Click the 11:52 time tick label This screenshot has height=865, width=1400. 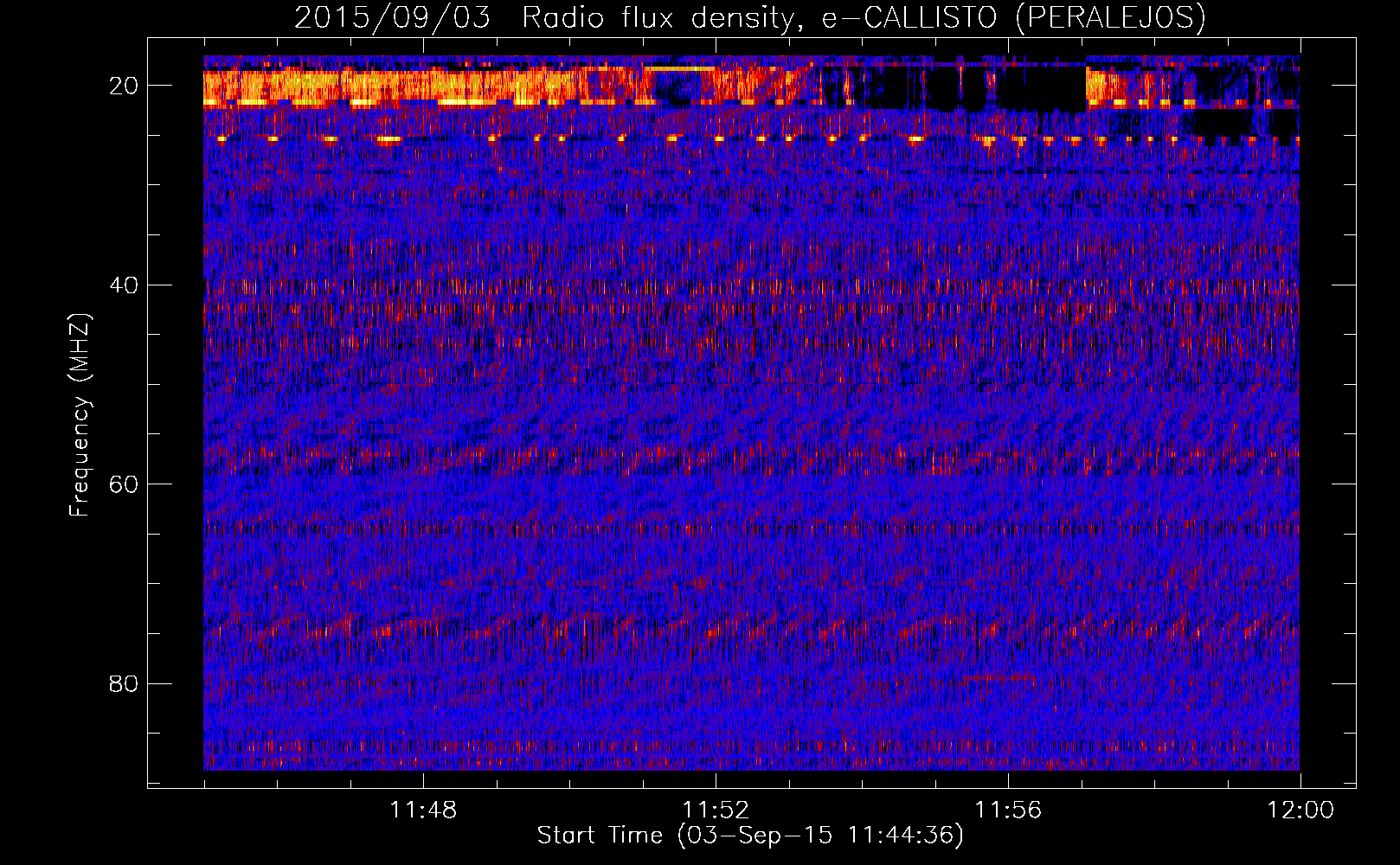716,811
